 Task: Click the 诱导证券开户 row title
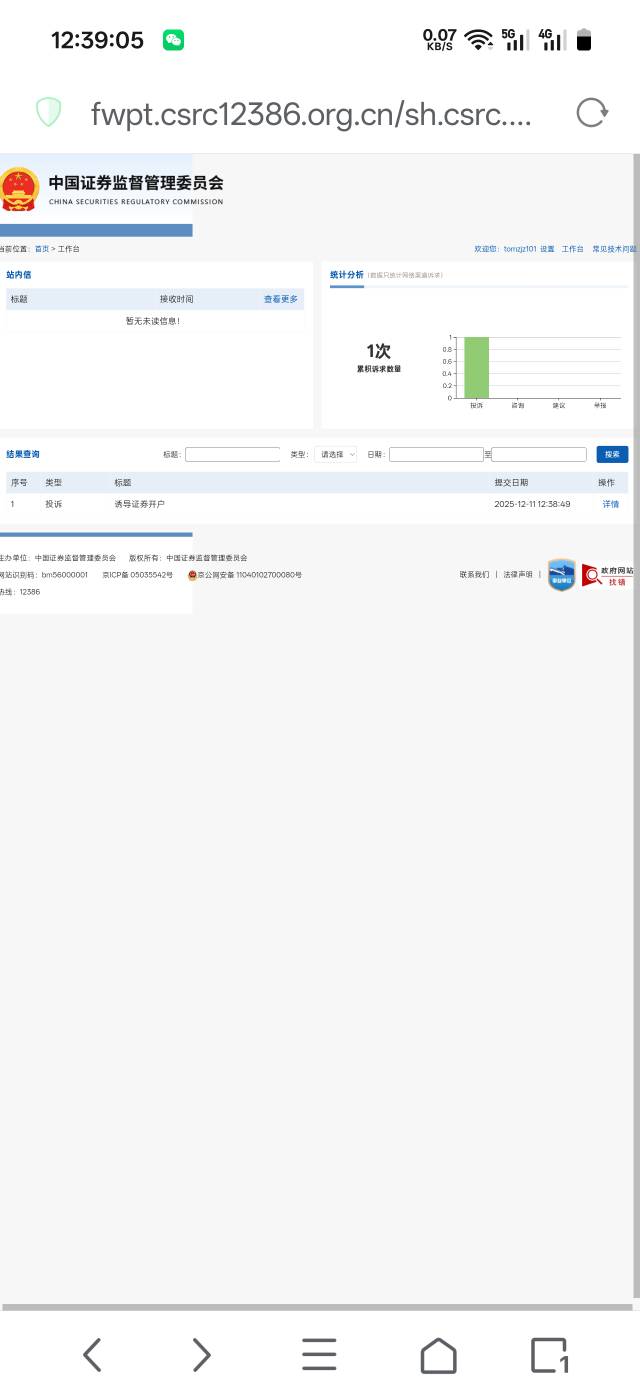[x=140, y=504]
